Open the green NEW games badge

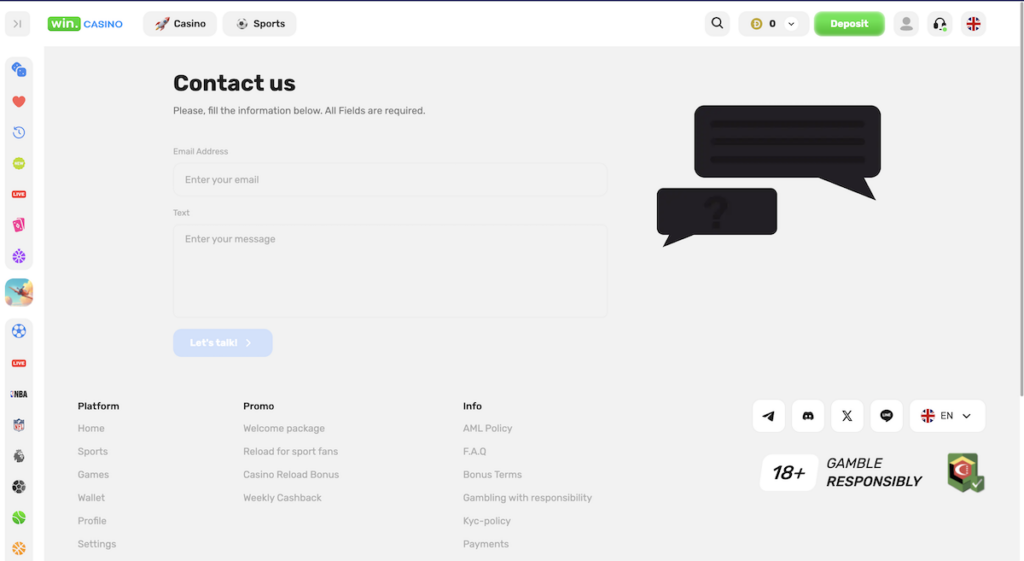[x=19, y=163]
